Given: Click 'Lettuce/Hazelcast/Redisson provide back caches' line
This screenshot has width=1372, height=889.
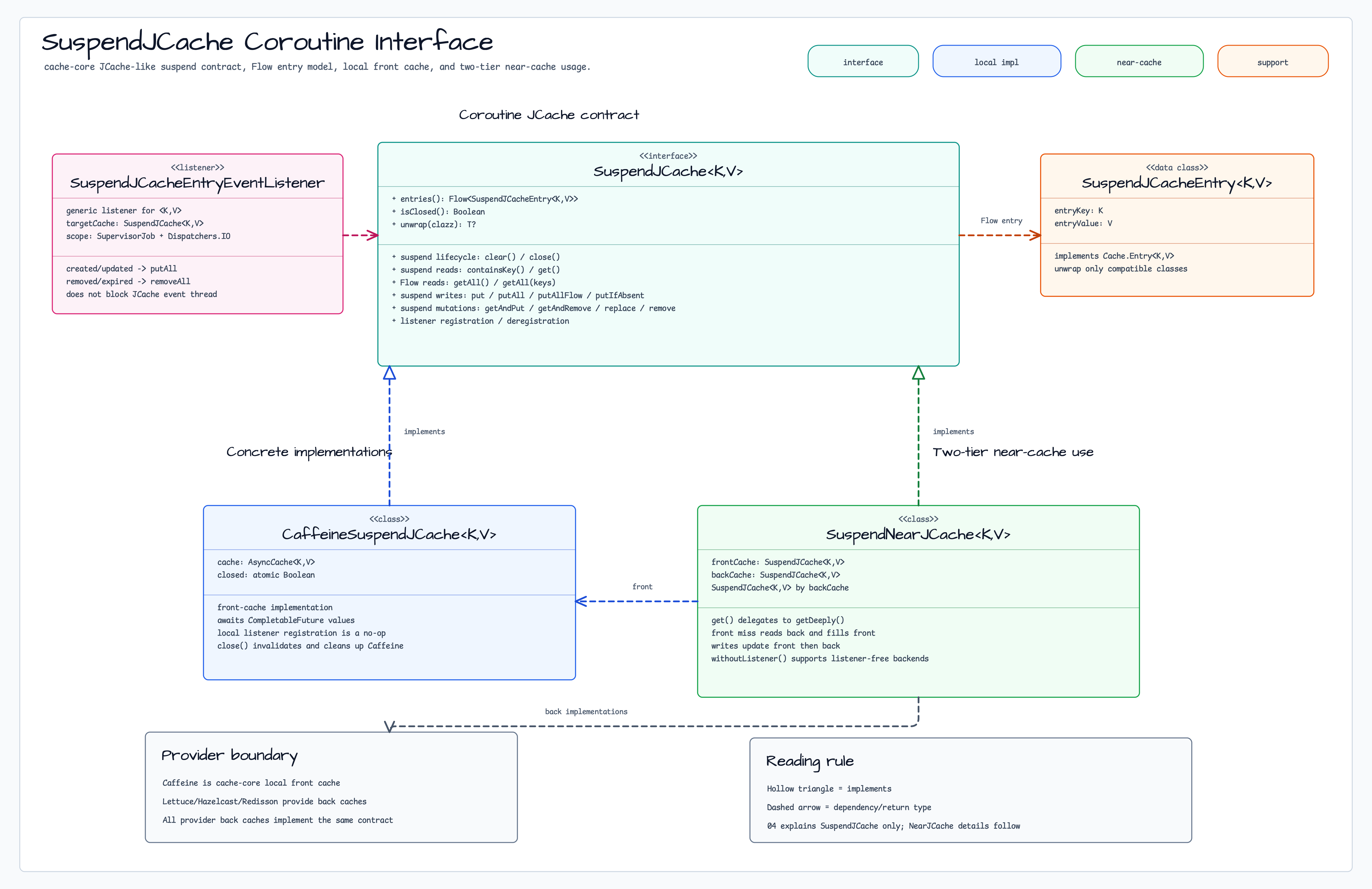Looking at the screenshot, I should [264, 802].
